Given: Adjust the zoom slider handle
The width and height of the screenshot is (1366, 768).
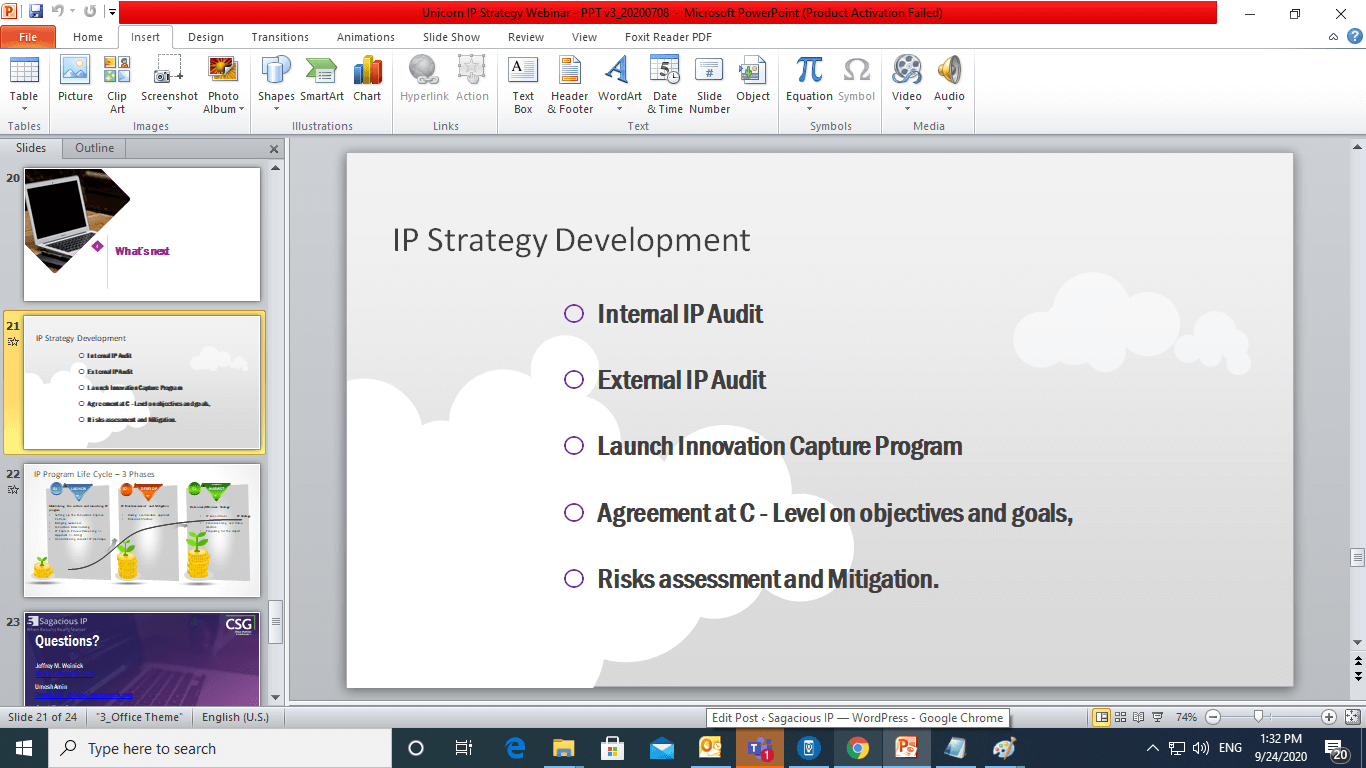Looking at the screenshot, I should 1258,717.
